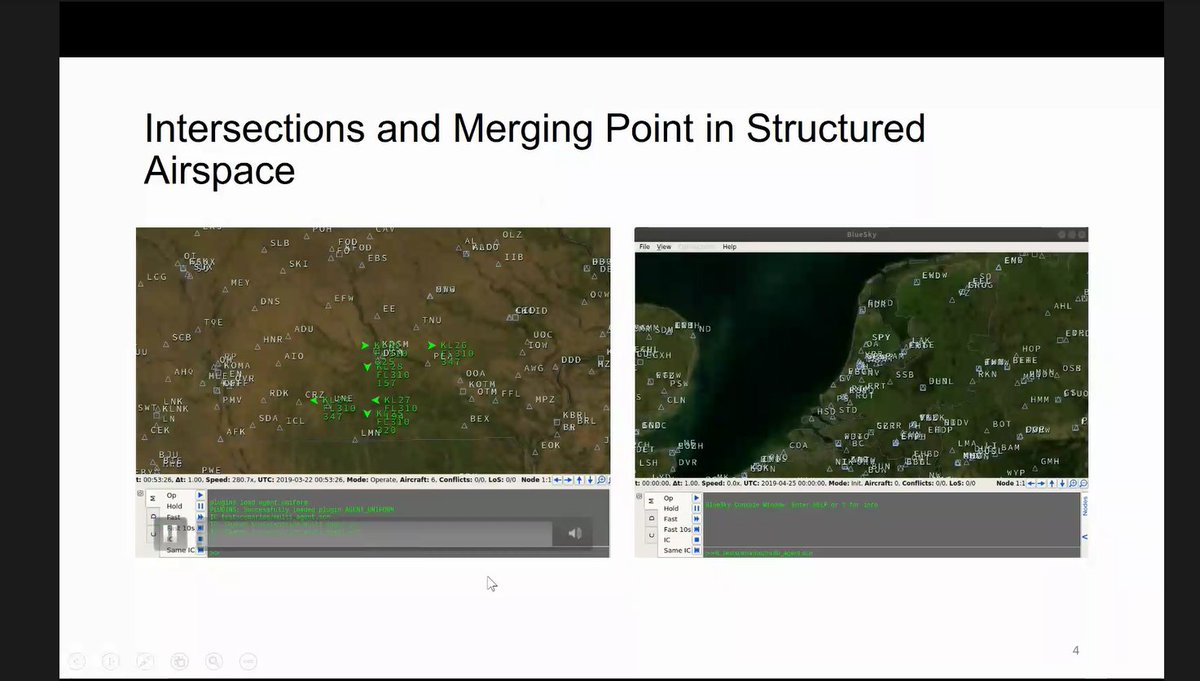Click the Fast 10s label in right window
The width and height of the screenshot is (1200, 681).
click(x=677, y=529)
